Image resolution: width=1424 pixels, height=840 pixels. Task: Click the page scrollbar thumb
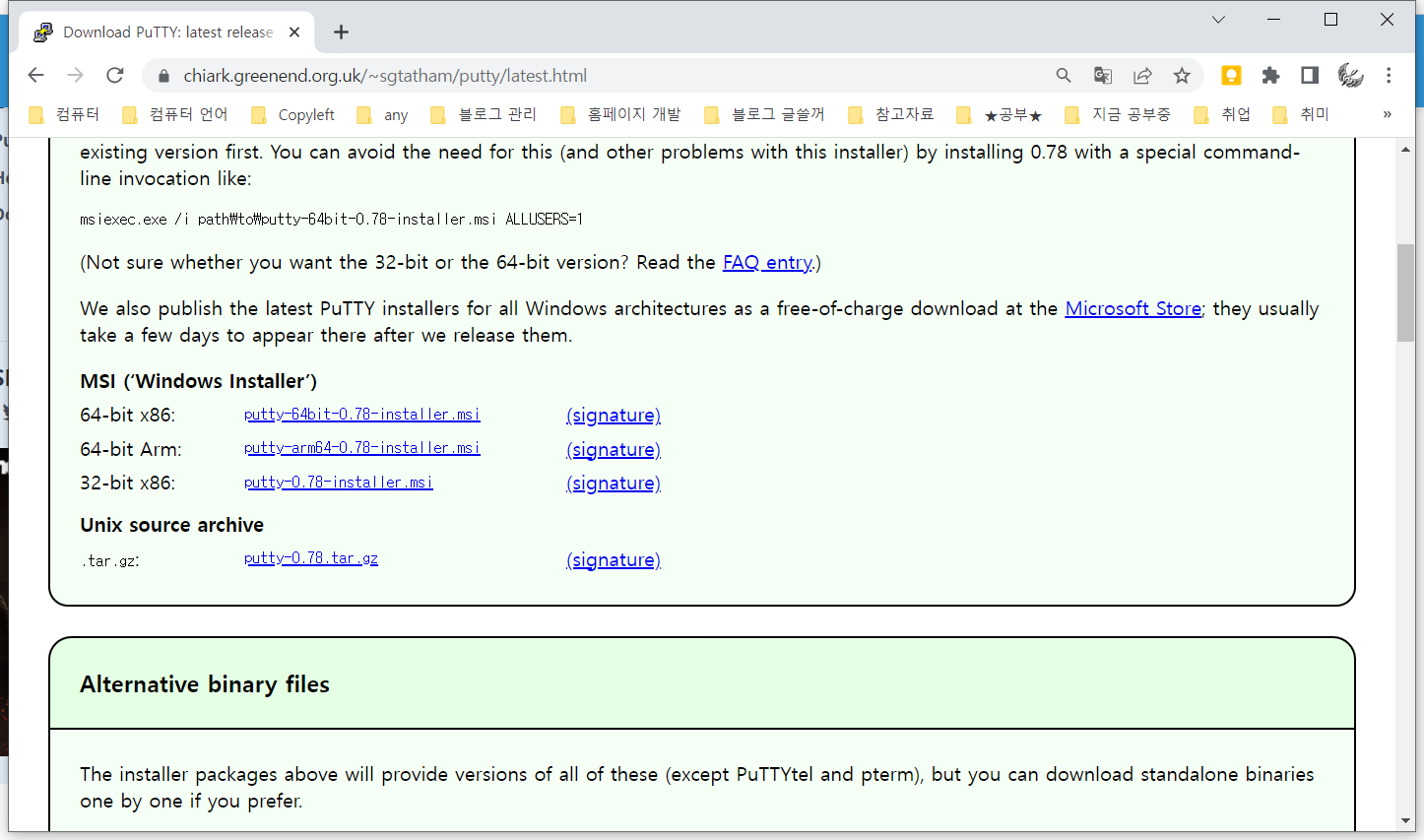point(1405,292)
